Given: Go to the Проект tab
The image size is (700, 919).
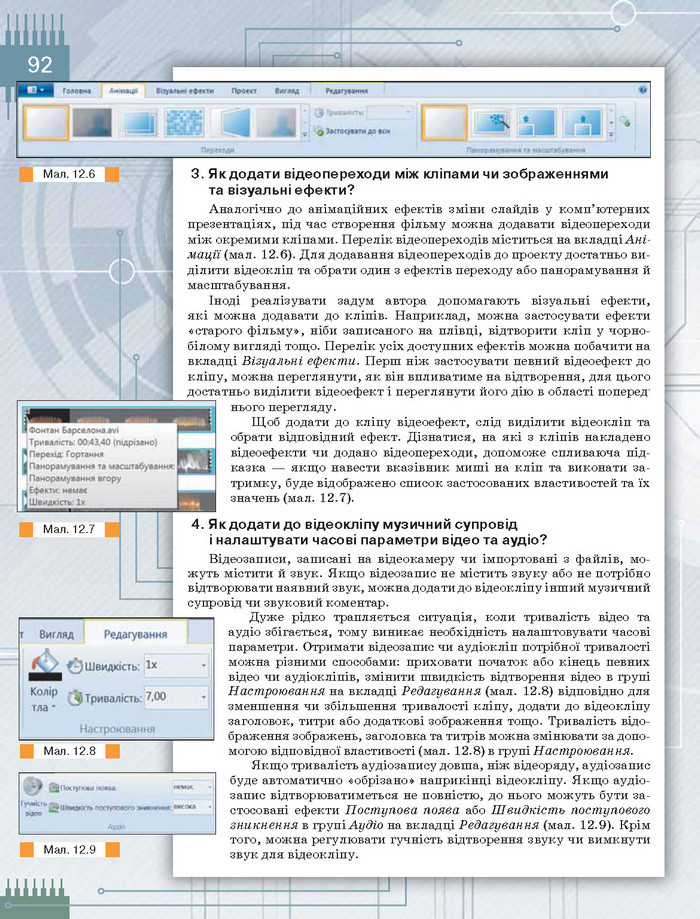Looking at the screenshot, I should point(244,91).
